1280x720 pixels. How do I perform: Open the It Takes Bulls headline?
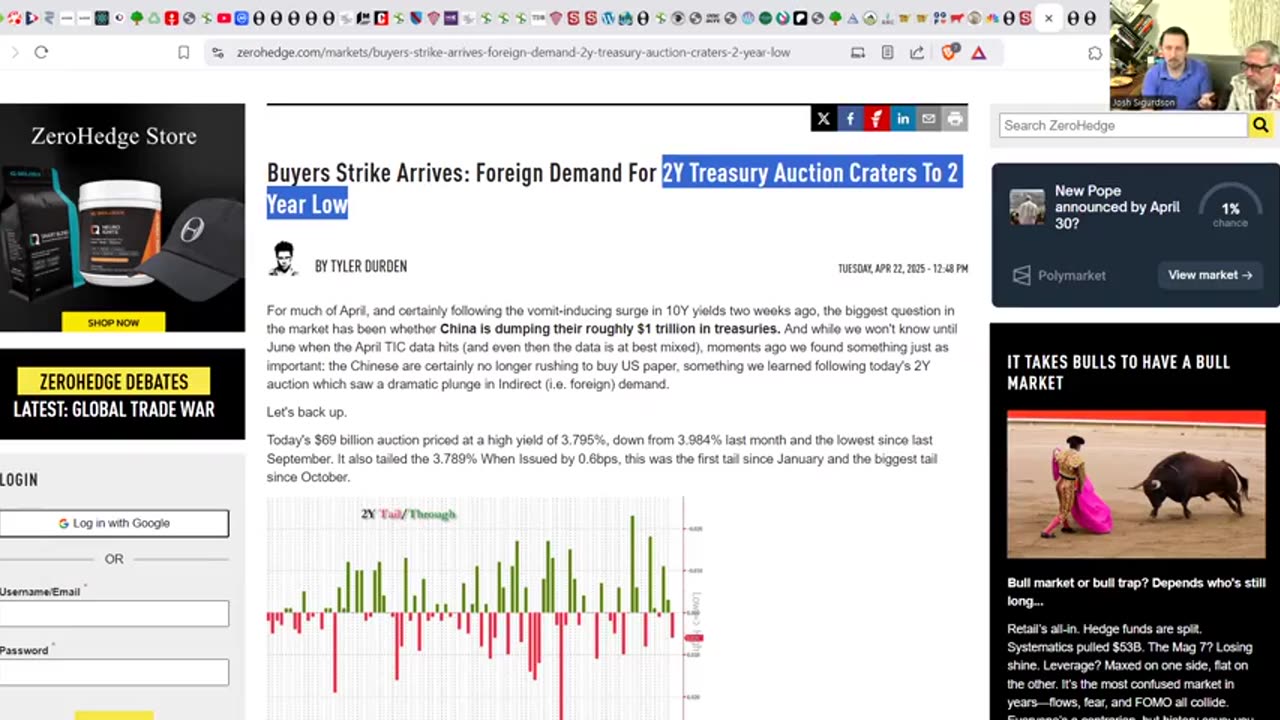click(1118, 372)
